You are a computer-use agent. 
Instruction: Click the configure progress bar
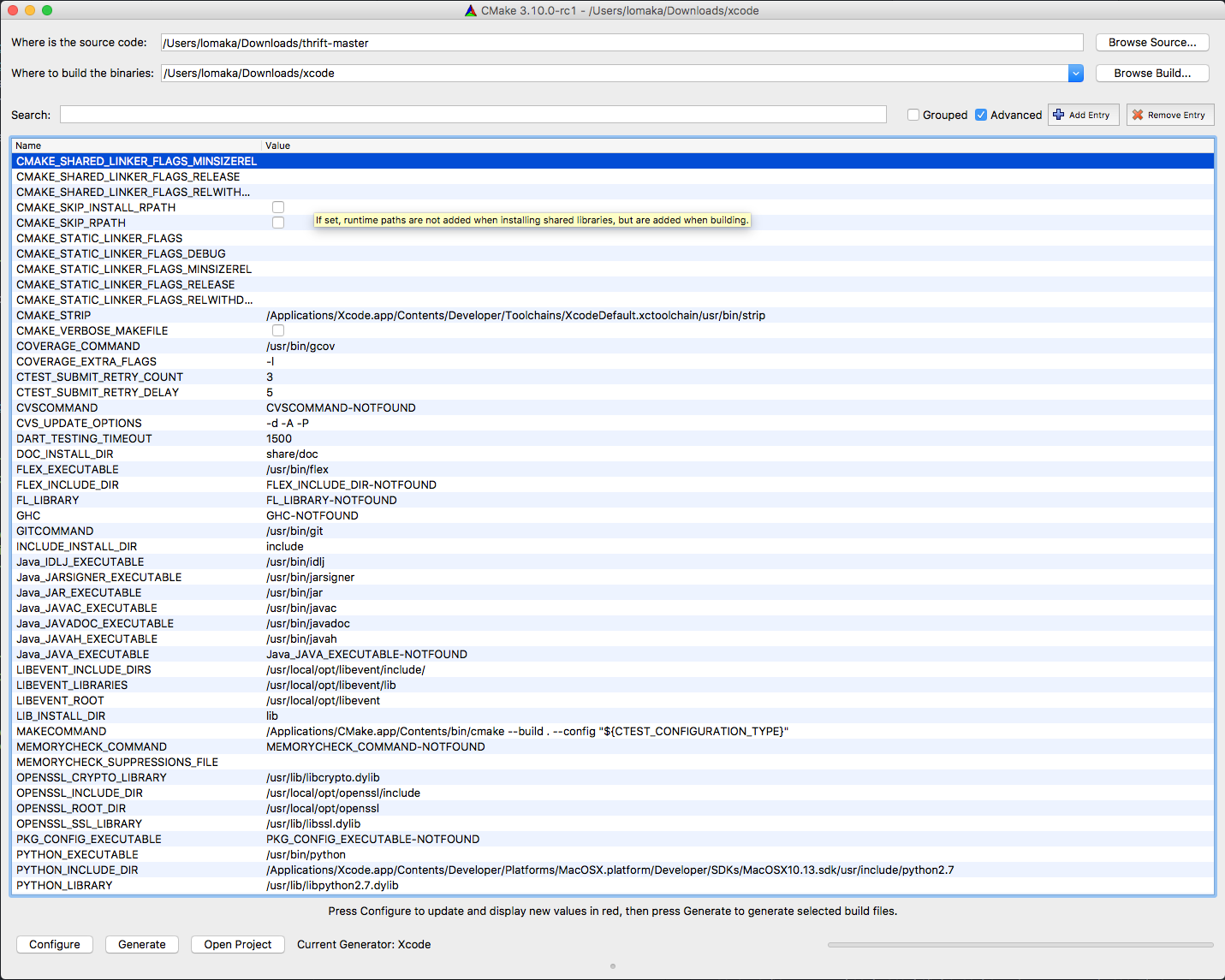pos(1020,945)
